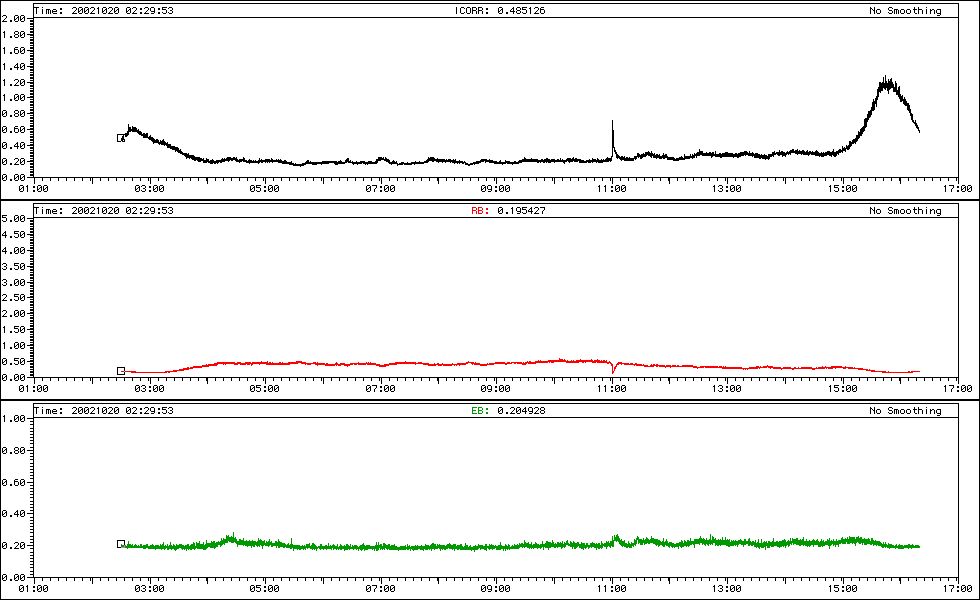This screenshot has height=600, width=980.
Task: Click the 2.50 y-axis label of the RB plot
Action: (13, 298)
